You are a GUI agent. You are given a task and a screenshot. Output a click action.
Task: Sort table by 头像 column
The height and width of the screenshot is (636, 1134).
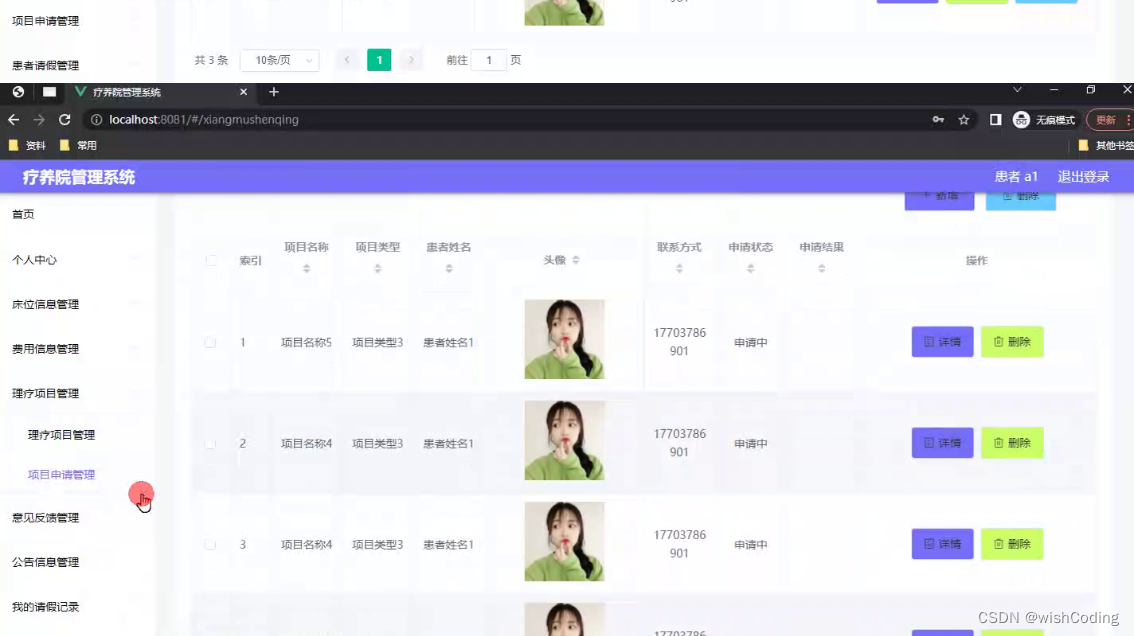click(576, 260)
